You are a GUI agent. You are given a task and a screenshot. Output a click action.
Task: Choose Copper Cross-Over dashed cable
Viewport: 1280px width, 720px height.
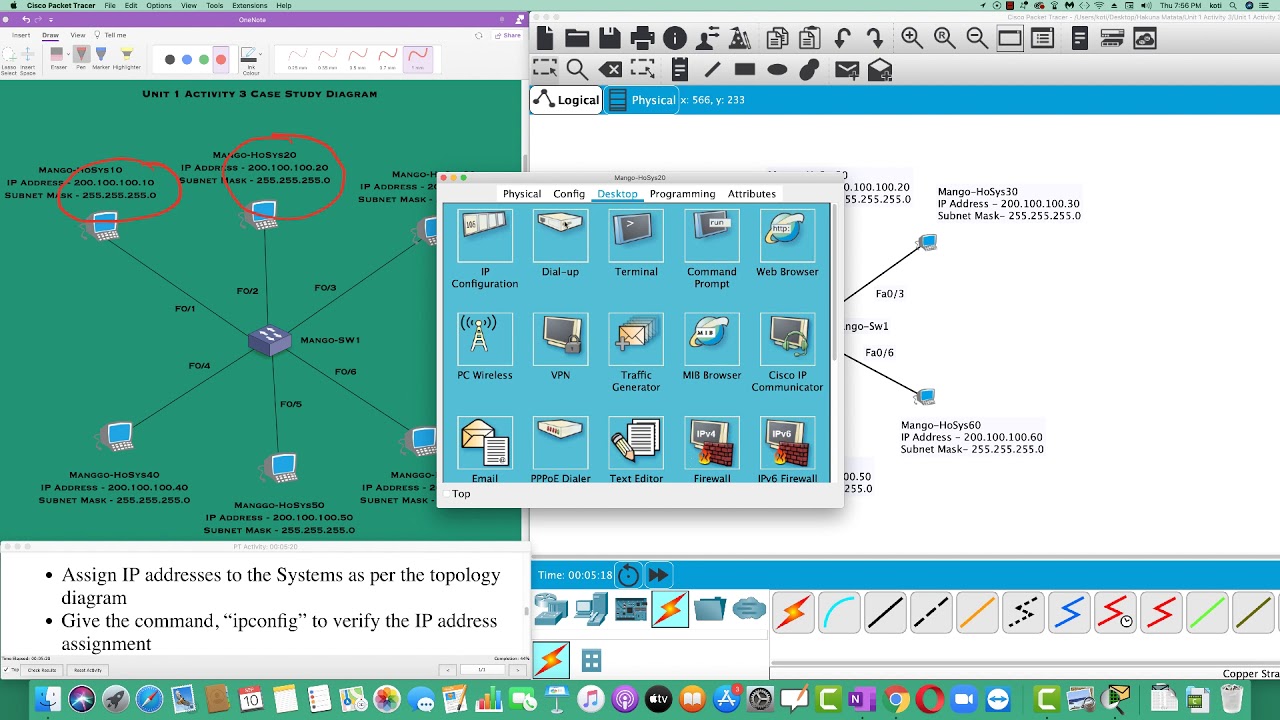[931, 612]
